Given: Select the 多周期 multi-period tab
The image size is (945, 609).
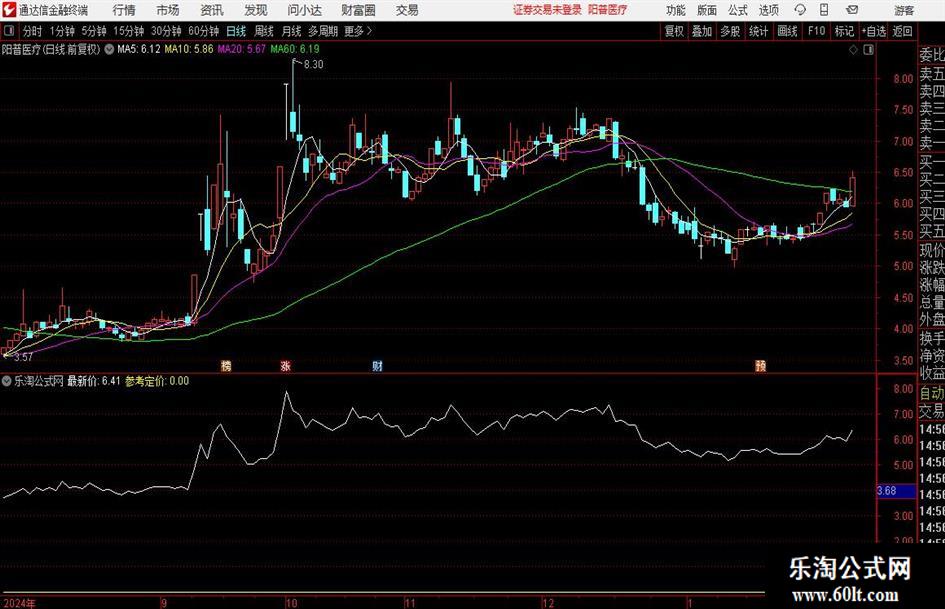Looking at the screenshot, I should tap(323, 31).
